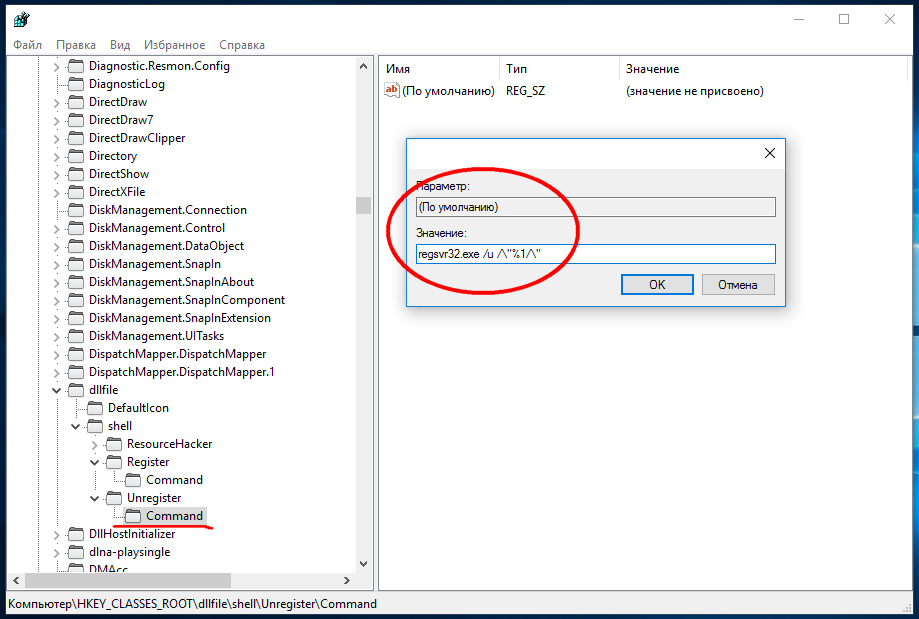Click the REG_SZ type cell
The width and height of the screenshot is (919, 619).
[525, 91]
